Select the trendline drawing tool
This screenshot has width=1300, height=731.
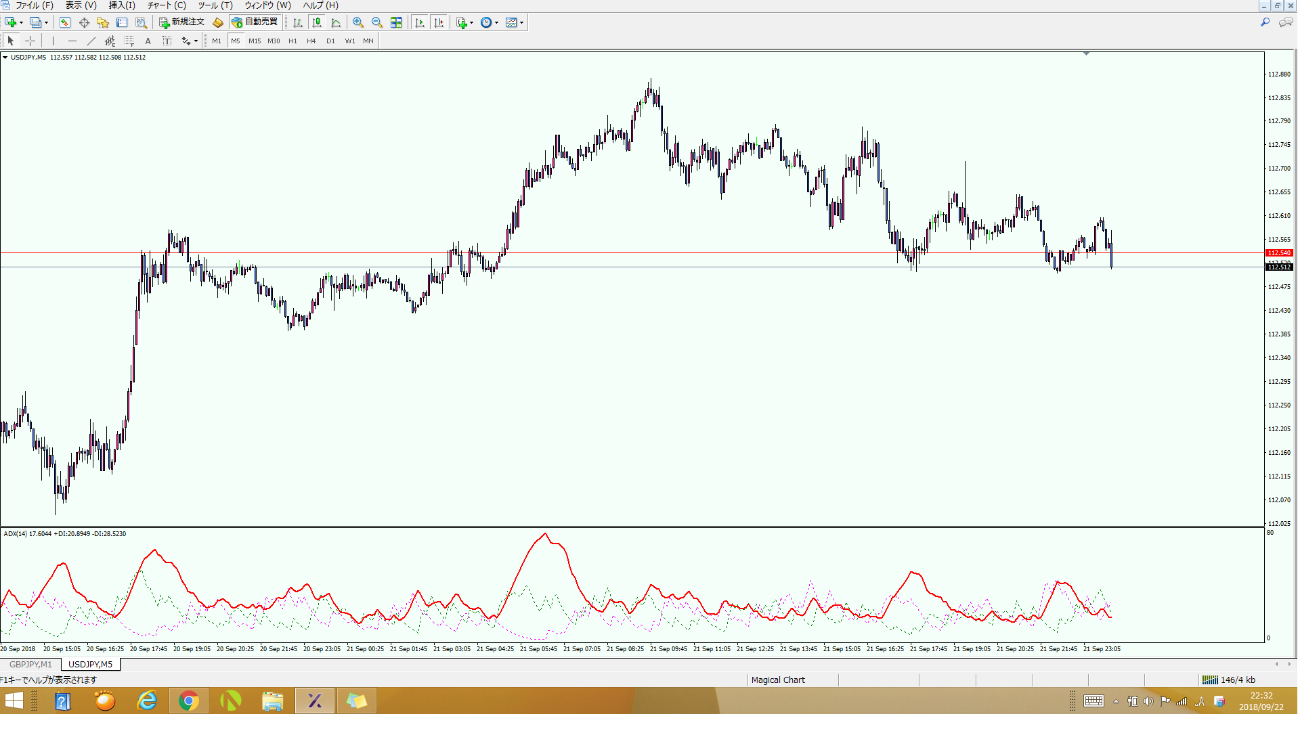pos(91,41)
